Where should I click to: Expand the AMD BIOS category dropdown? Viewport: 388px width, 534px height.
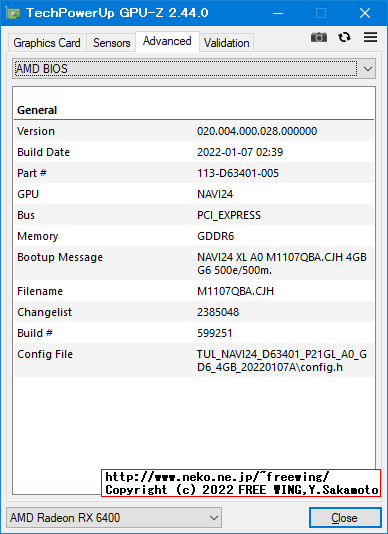click(194, 69)
